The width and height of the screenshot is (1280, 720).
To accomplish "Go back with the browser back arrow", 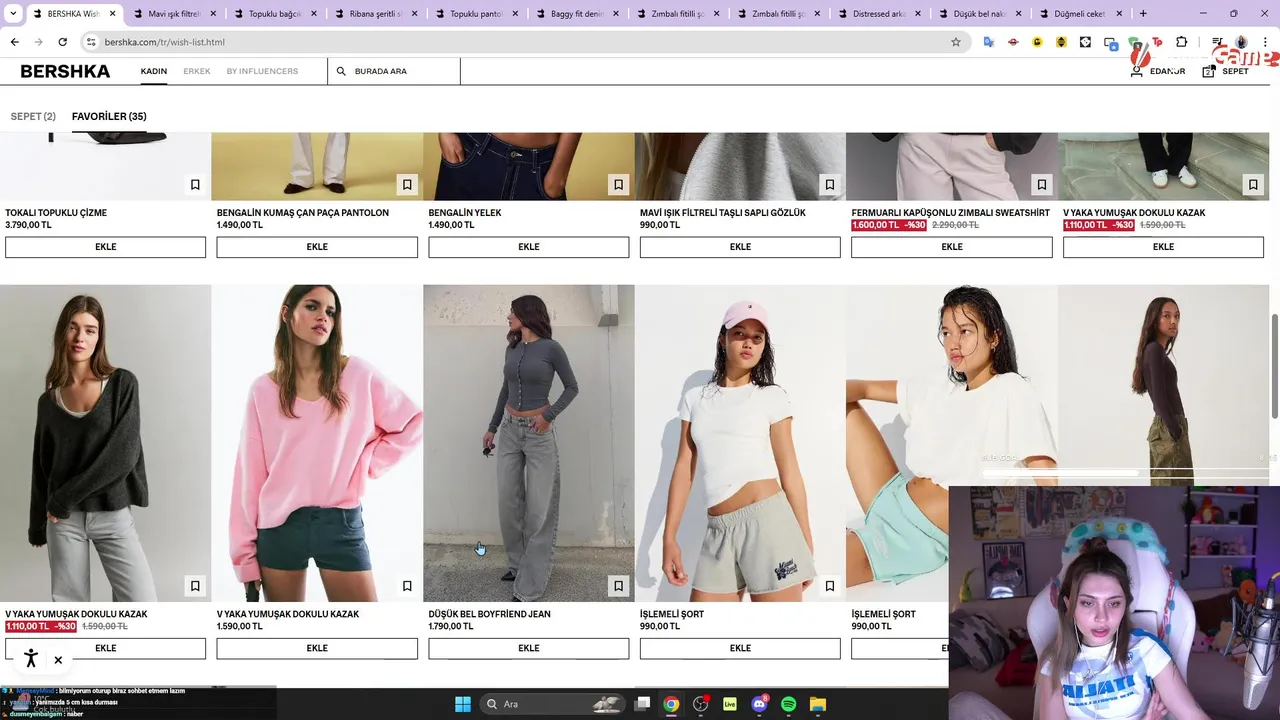I will point(14,42).
